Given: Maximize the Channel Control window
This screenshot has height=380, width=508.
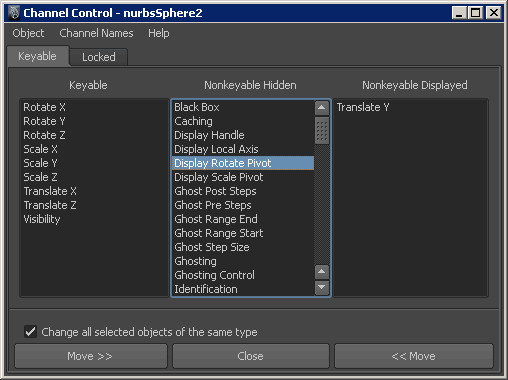Looking at the screenshot, I should [x=476, y=13].
